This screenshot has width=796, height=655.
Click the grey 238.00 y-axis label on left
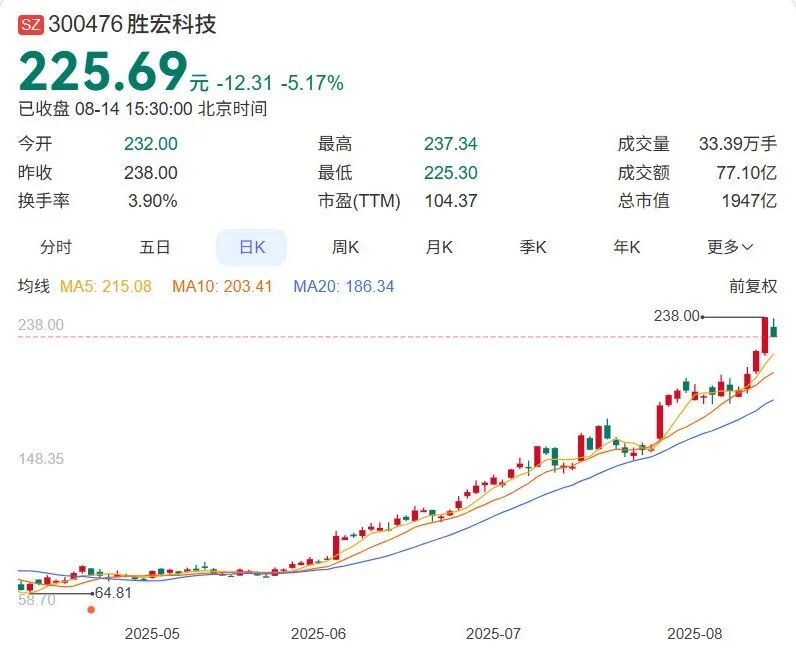point(41,325)
